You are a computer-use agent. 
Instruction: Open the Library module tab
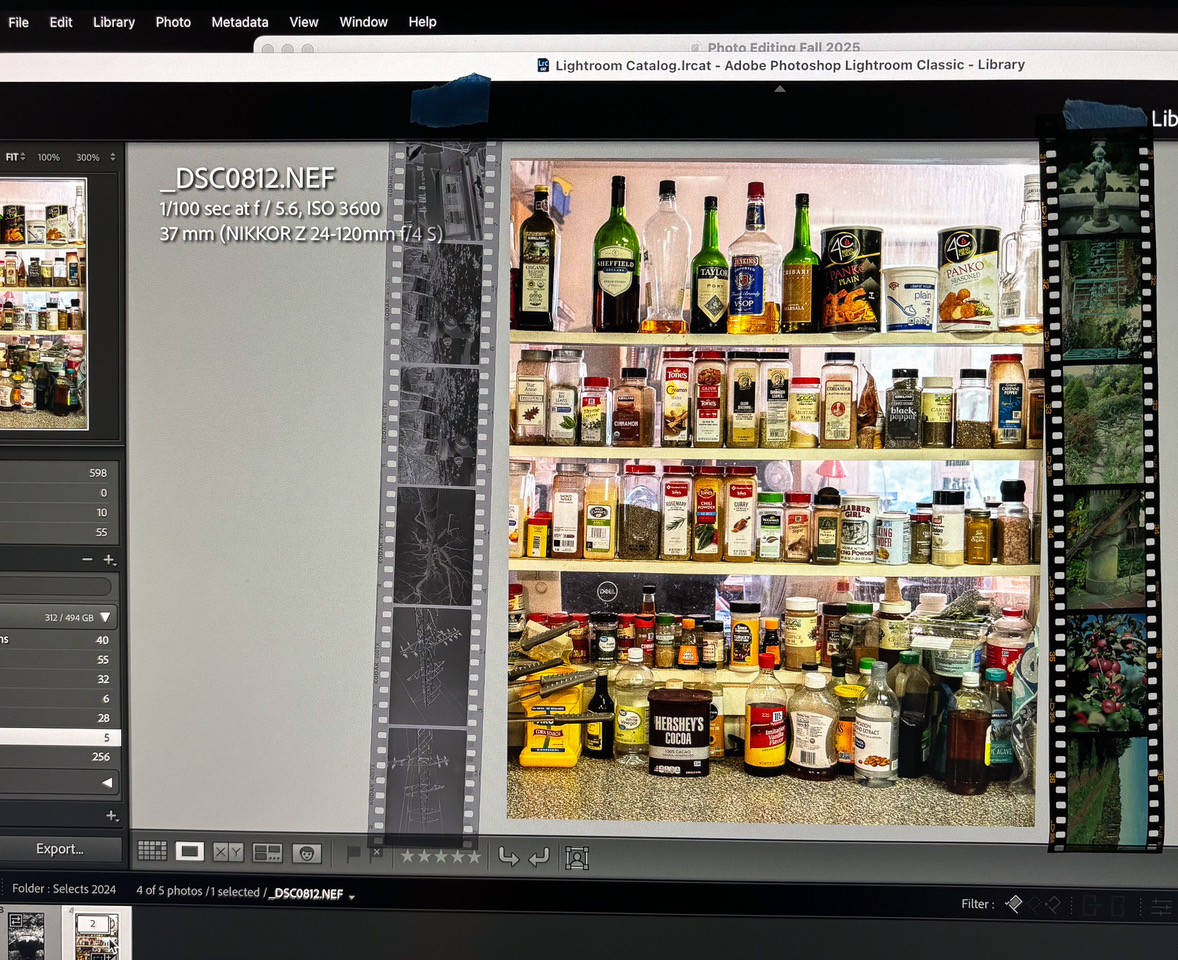[1164, 118]
